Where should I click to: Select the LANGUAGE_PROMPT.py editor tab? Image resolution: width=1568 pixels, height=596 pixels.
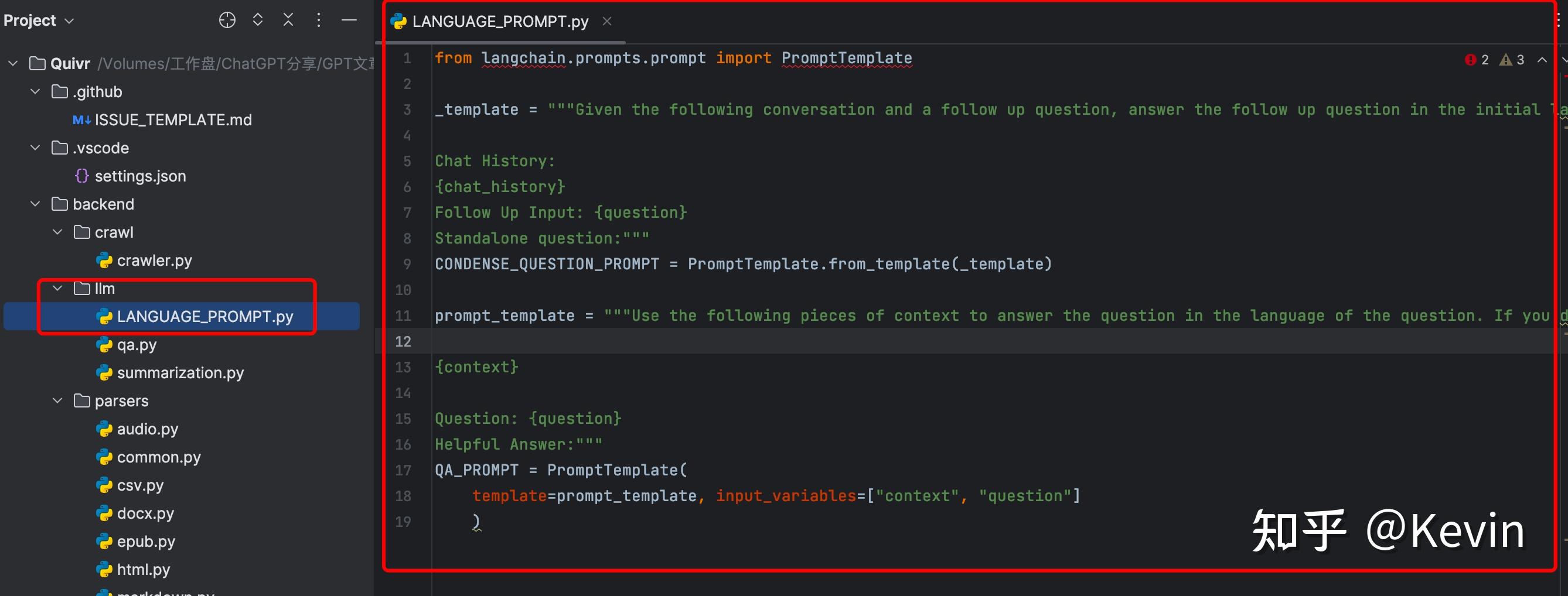[x=500, y=21]
